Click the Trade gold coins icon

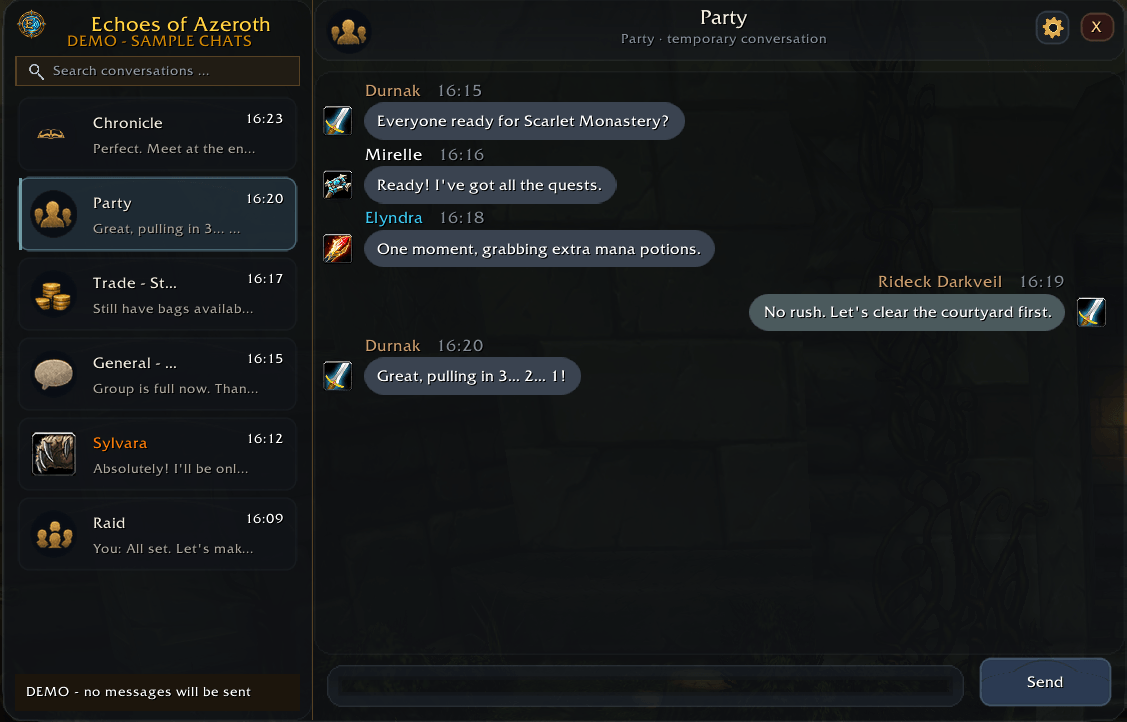pos(53,295)
